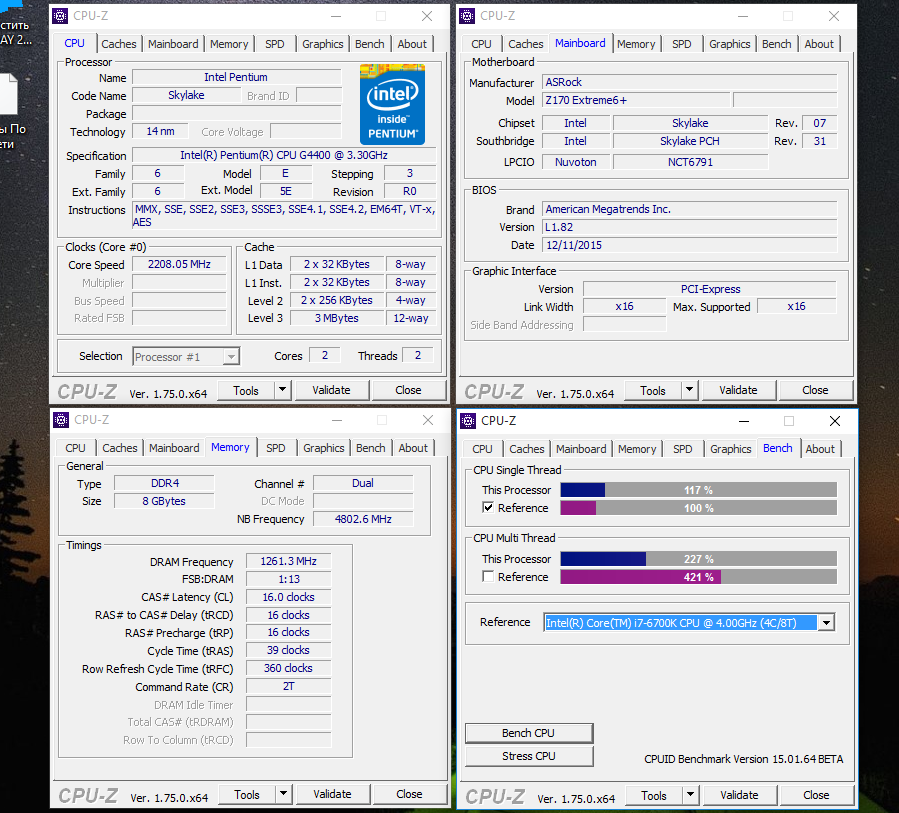Click Tools button in CPU window

tap(246, 390)
